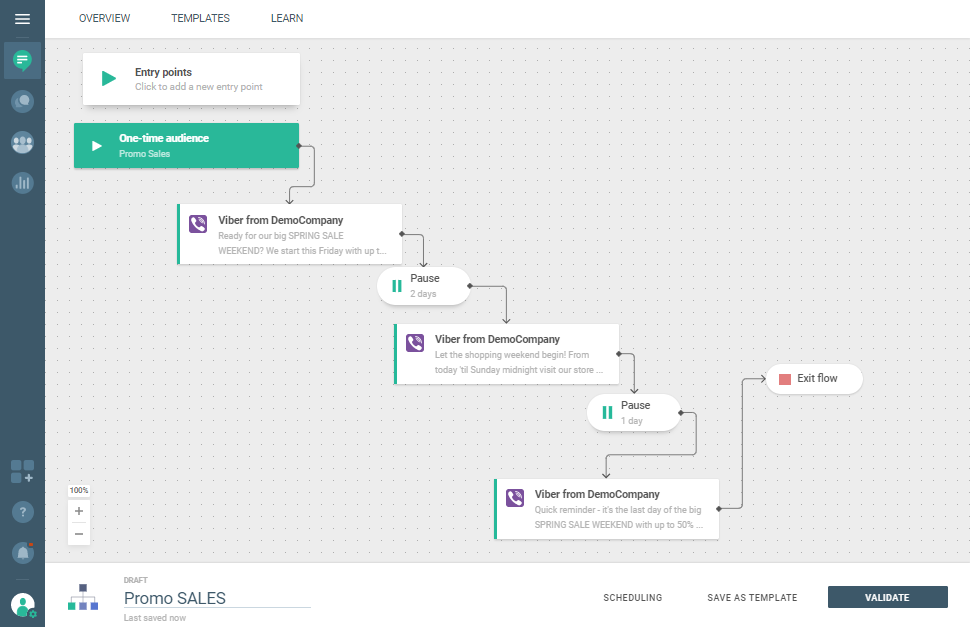This screenshot has width=970, height=627.
Task: Zoom out with the minus button
Action: point(79,533)
